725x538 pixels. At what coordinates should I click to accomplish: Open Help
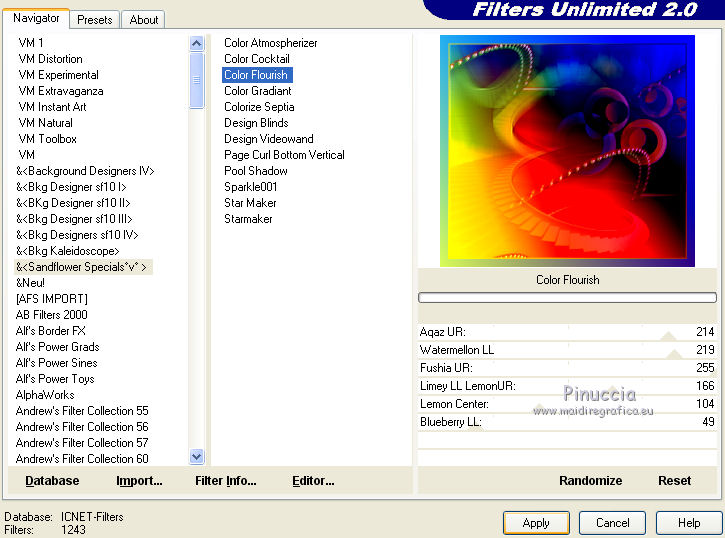688,523
